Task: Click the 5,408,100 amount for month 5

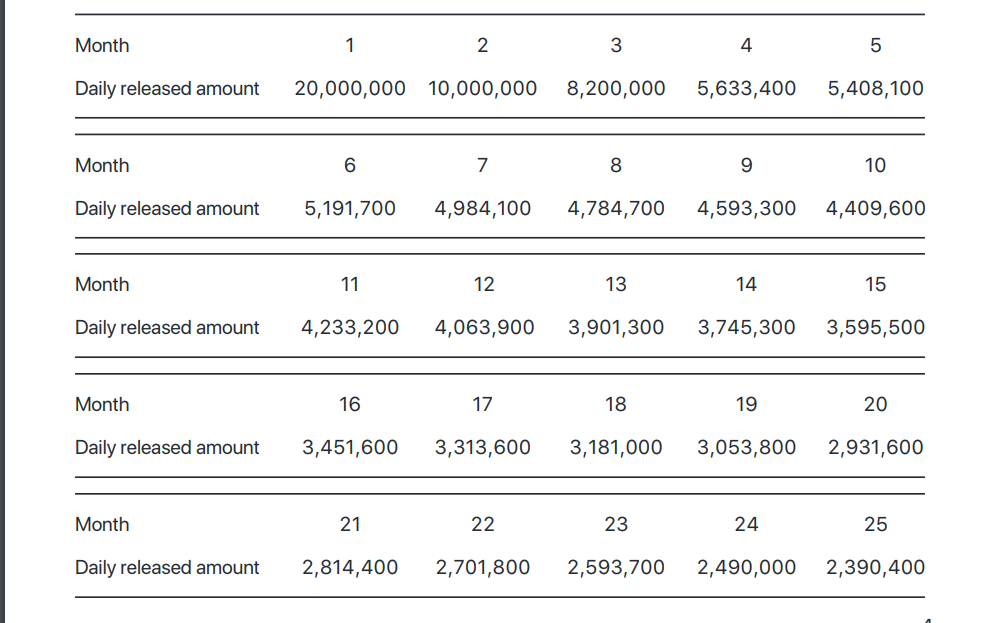Action: (x=875, y=89)
